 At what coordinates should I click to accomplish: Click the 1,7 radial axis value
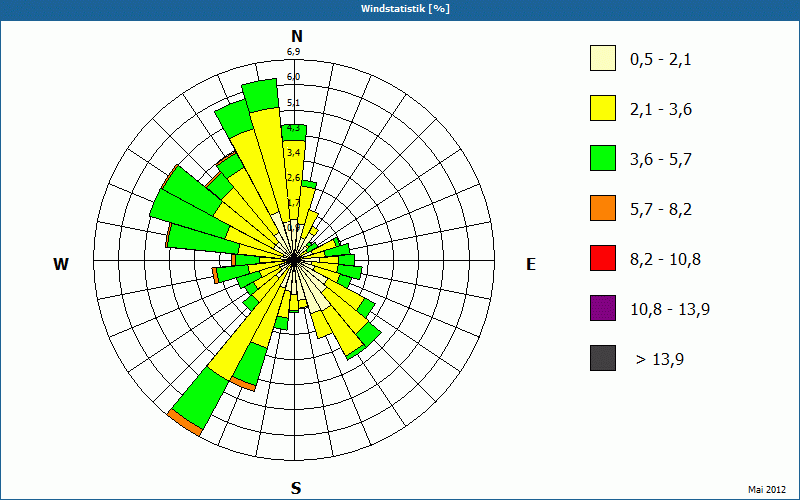[x=293, y=203]
